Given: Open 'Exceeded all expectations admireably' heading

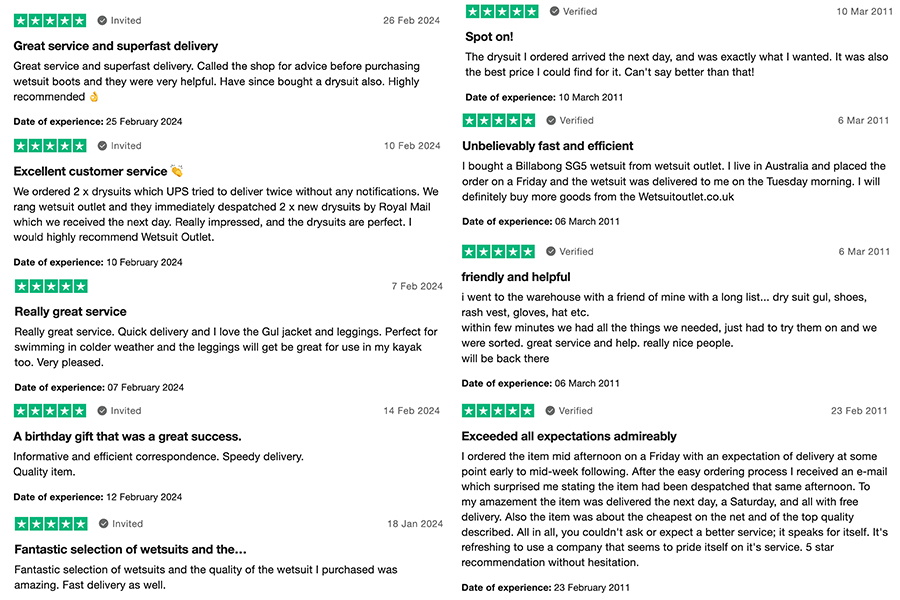Looking at the screenshot, I should pyautogui.click(x=569, y=436).
